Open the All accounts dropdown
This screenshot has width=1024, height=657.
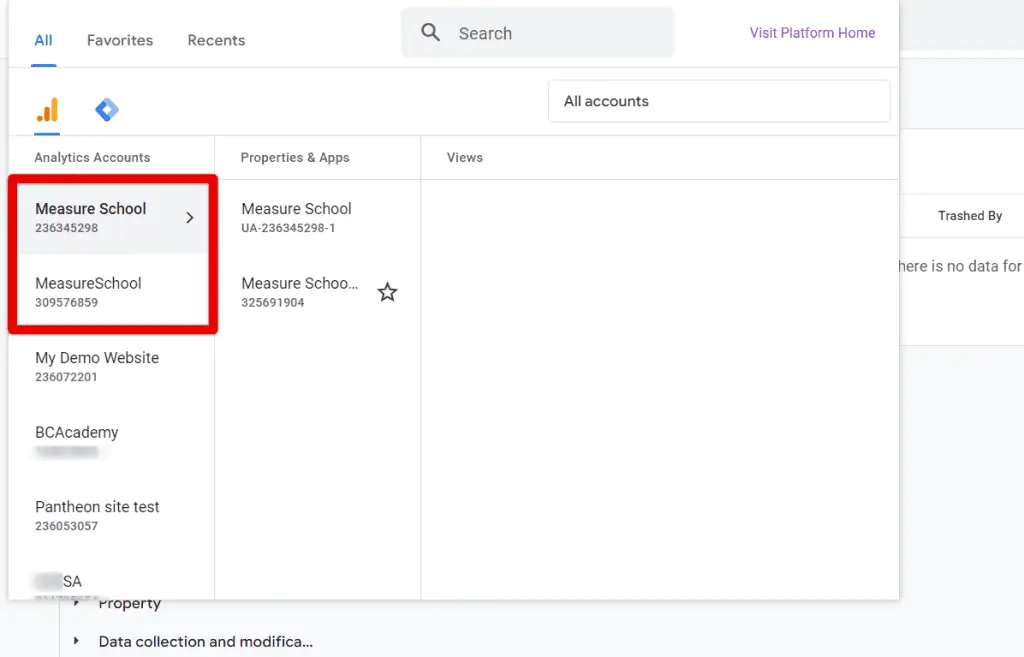tap(718, 101)
